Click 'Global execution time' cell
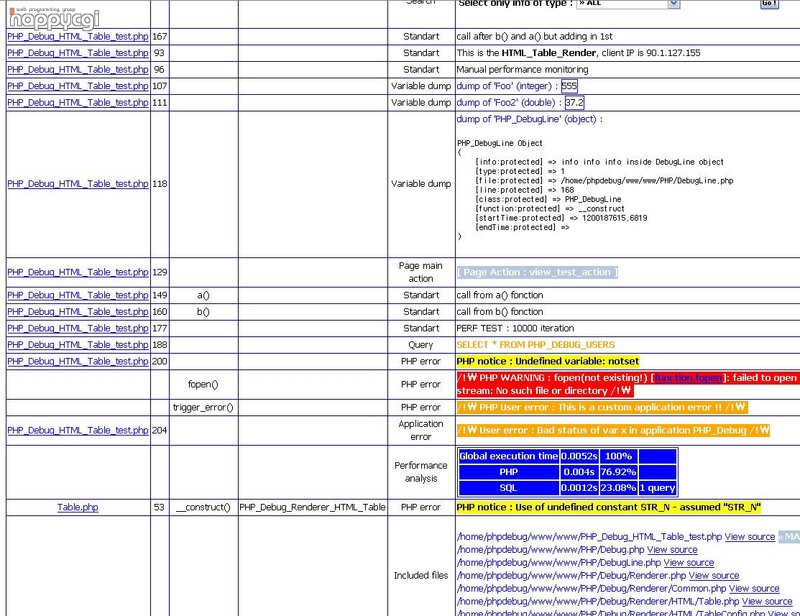Viewport: 800px width, 616px height. (x=509, y=456)
